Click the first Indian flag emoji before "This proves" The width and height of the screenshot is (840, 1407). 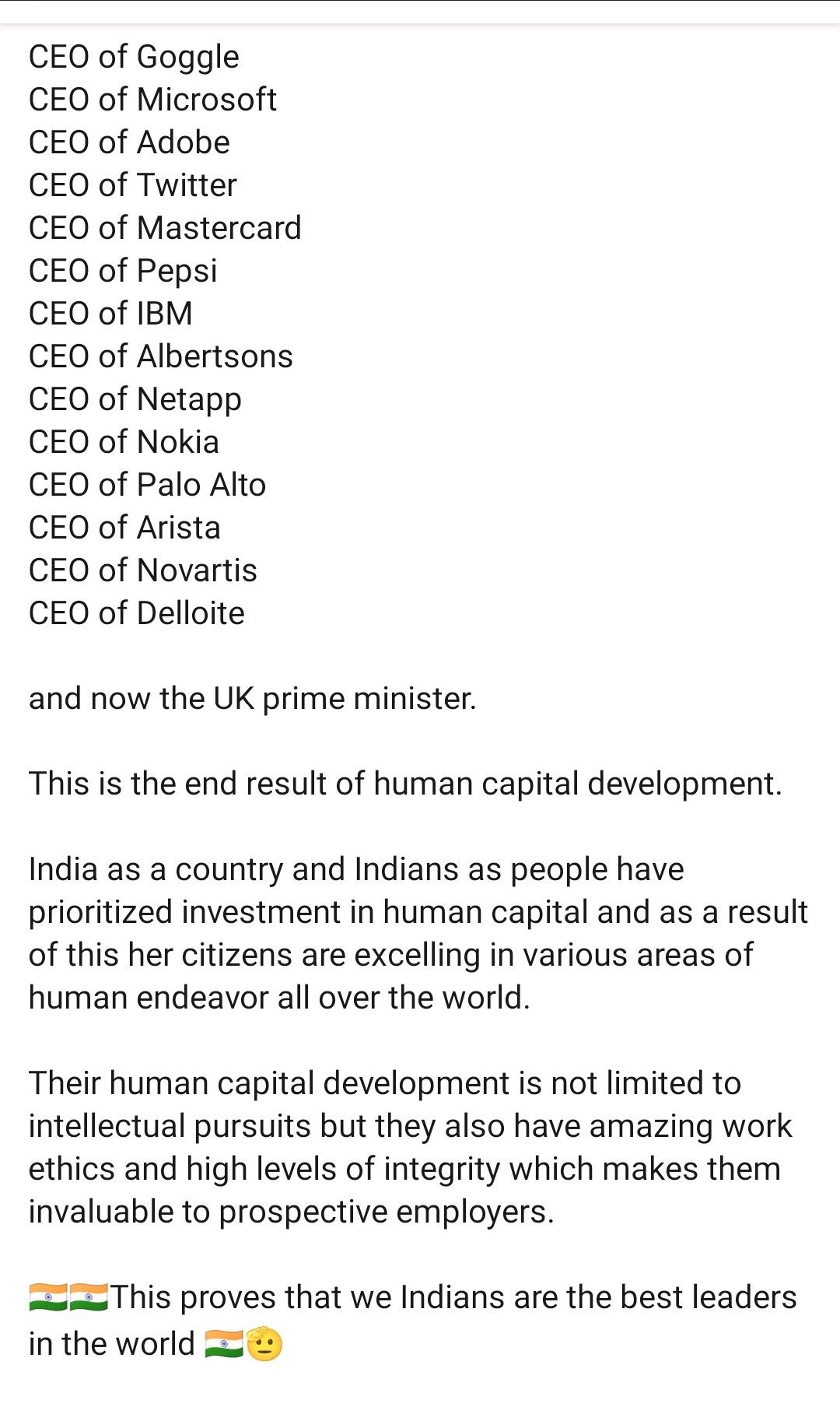coord(48,1297)
